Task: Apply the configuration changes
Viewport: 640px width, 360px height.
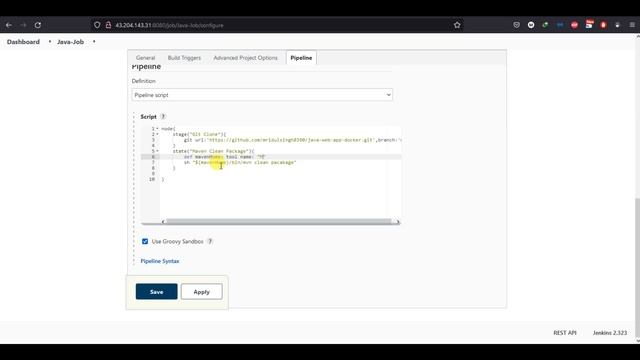Action: tap(202, 291)
